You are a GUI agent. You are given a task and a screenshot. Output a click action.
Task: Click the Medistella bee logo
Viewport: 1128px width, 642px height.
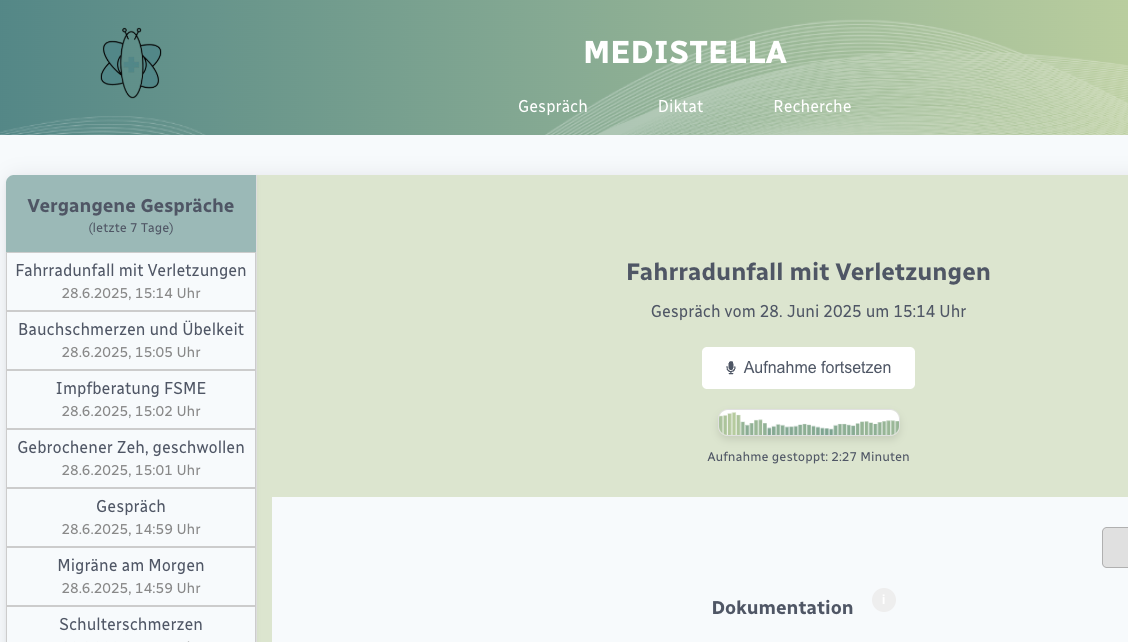[131, 63]
